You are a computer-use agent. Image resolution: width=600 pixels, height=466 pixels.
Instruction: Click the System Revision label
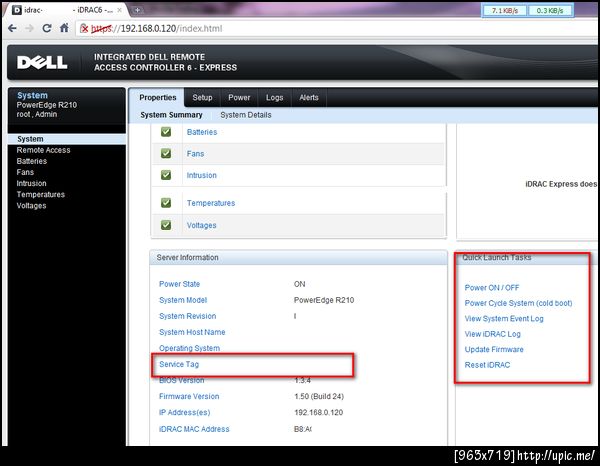[x=188, y=316]
